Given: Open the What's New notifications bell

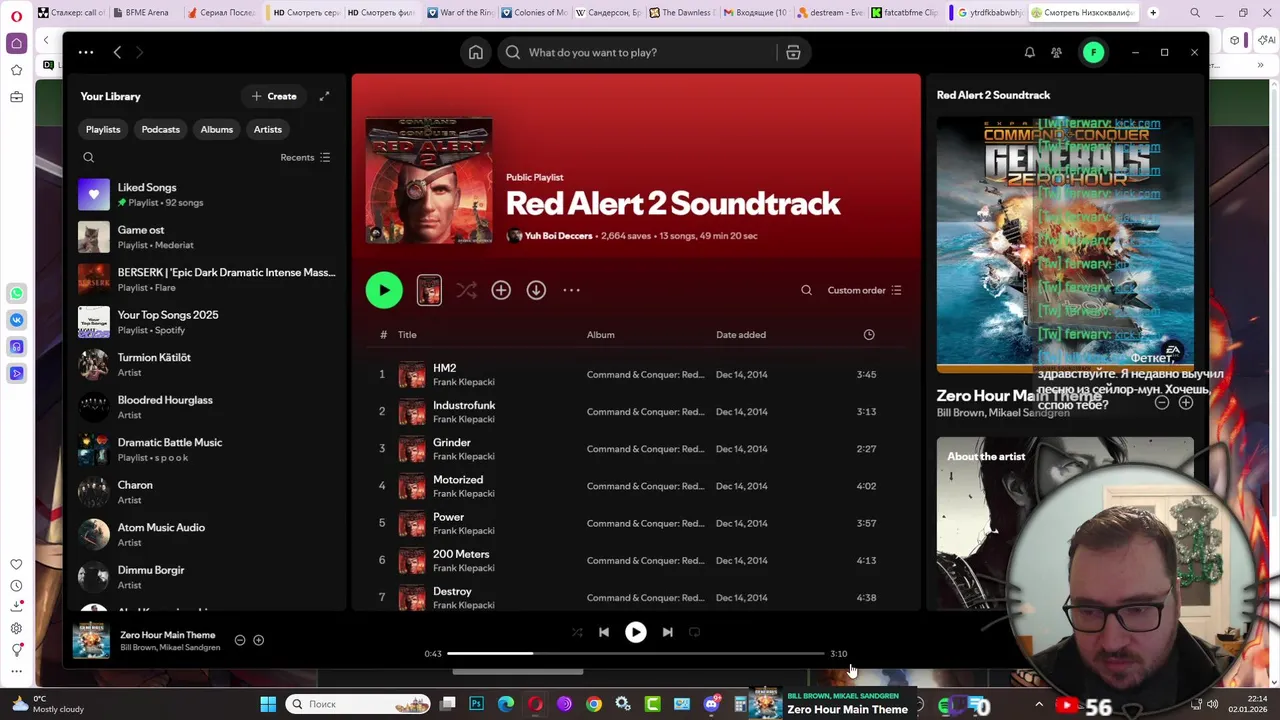Looking at the screenshot, I should [1029, 52].
